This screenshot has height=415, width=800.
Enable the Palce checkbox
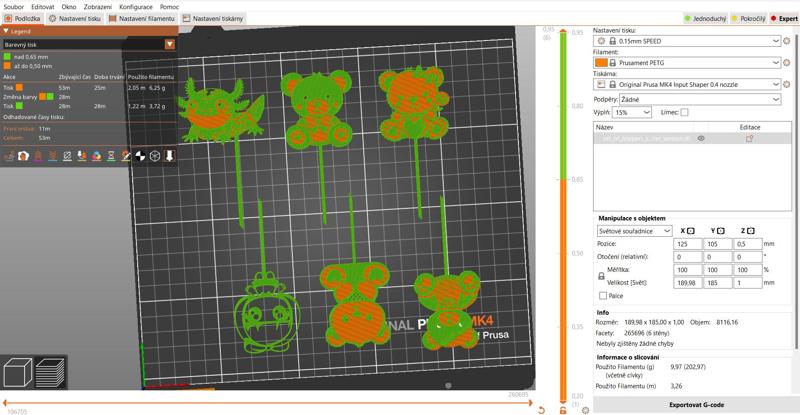coord(603,296)
